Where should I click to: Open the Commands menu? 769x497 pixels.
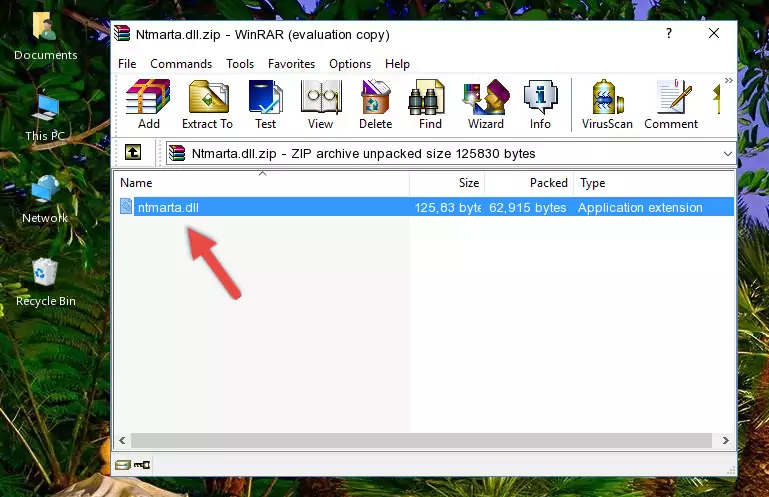tap(181, 64)
